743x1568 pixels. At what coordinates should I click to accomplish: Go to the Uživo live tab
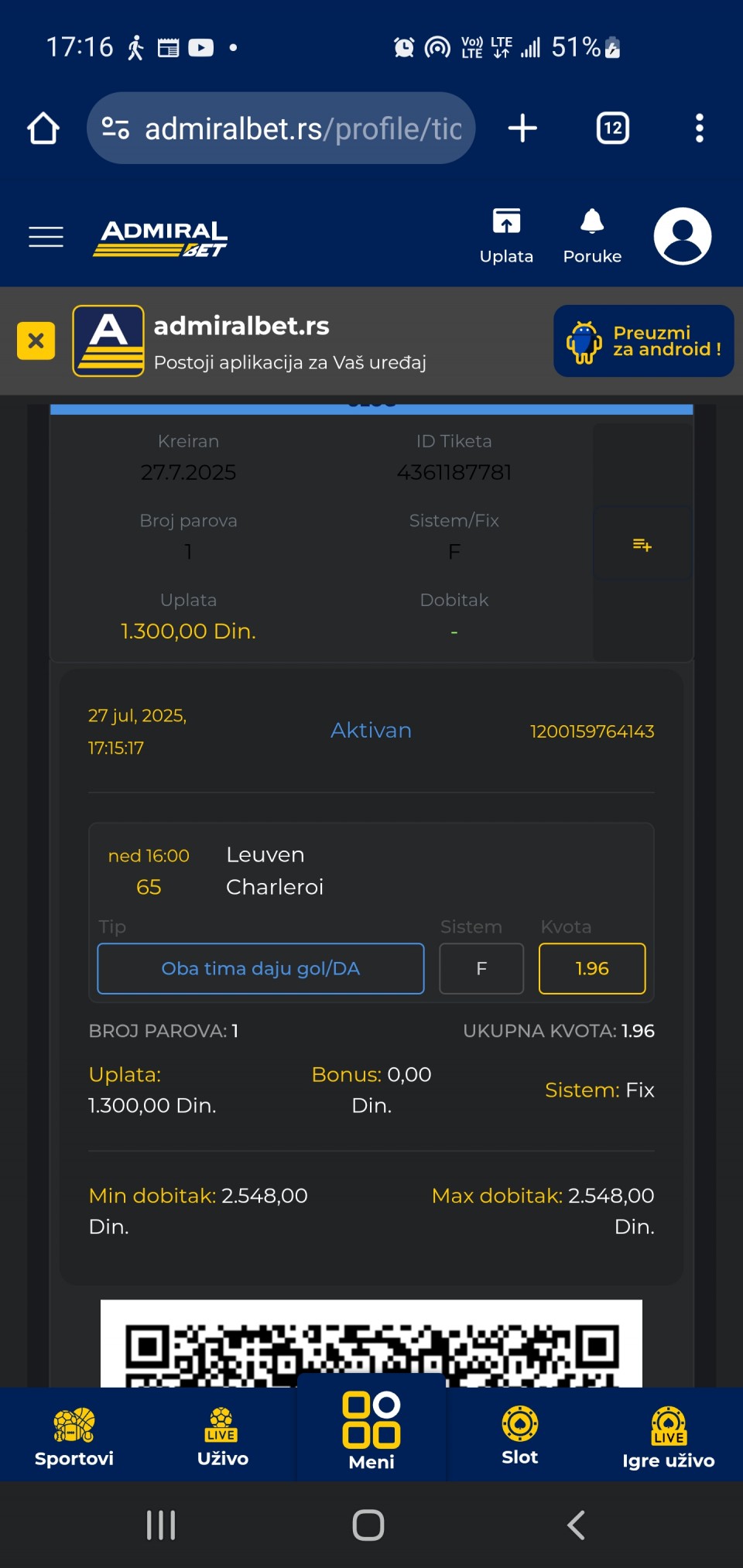pos(223,1437)
